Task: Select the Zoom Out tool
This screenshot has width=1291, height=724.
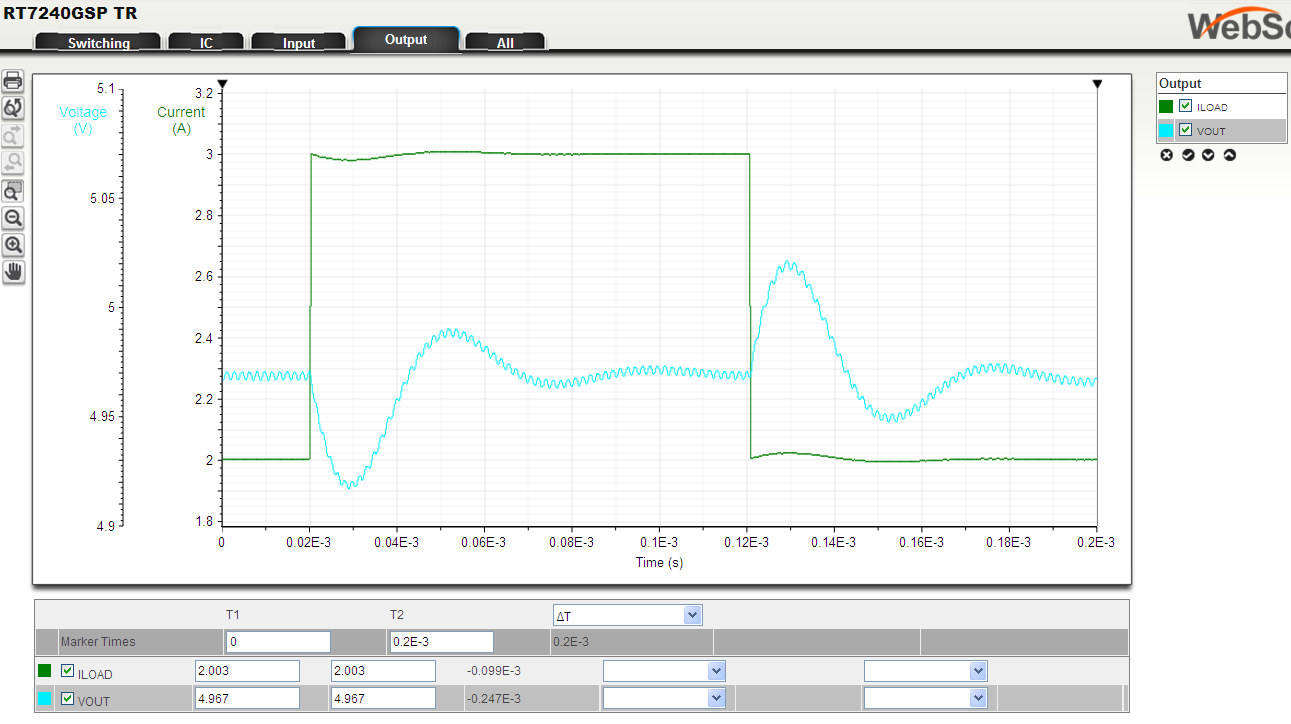Action: (x=13, y=217)
